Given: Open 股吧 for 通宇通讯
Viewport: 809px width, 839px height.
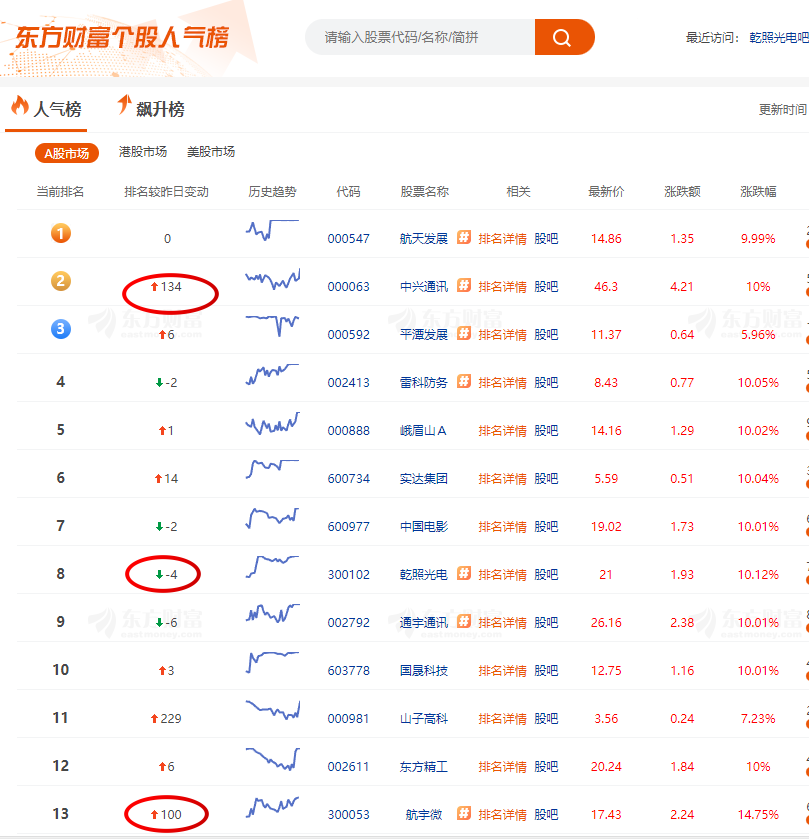Looking at the screenshot, I should [x=546, y=622].
